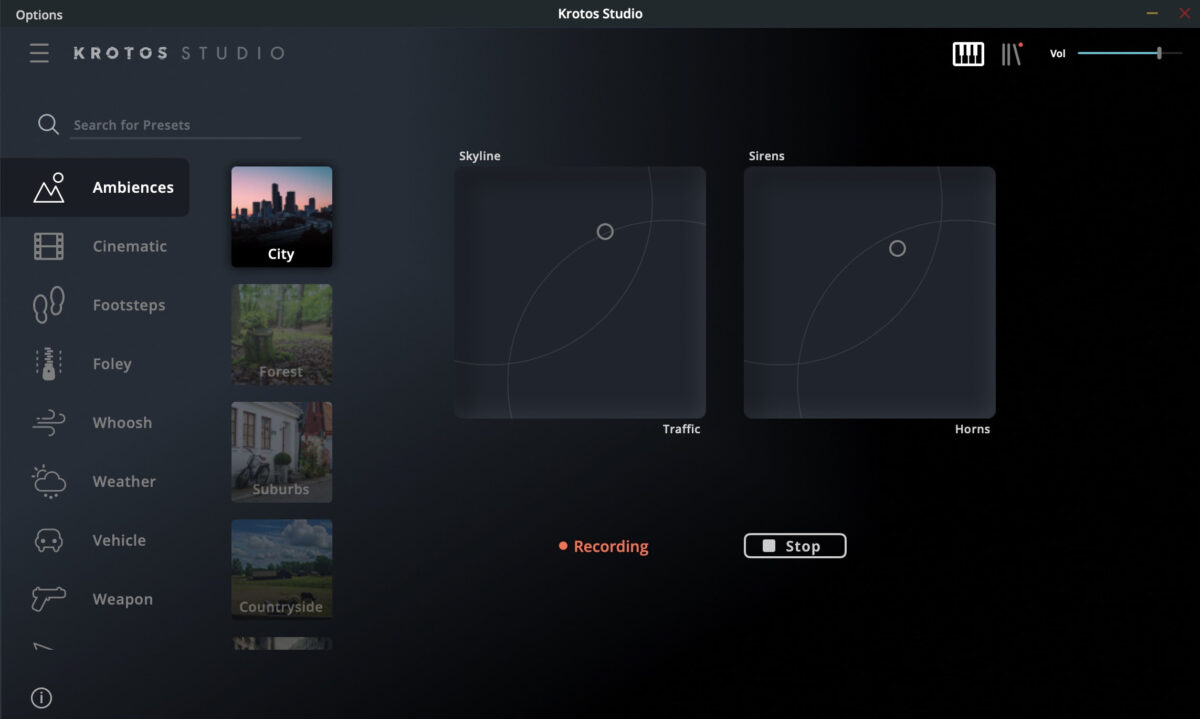Pick the Weapon gun icon
The height and width of the screenshot is (719, 1200).
[48, 599]
